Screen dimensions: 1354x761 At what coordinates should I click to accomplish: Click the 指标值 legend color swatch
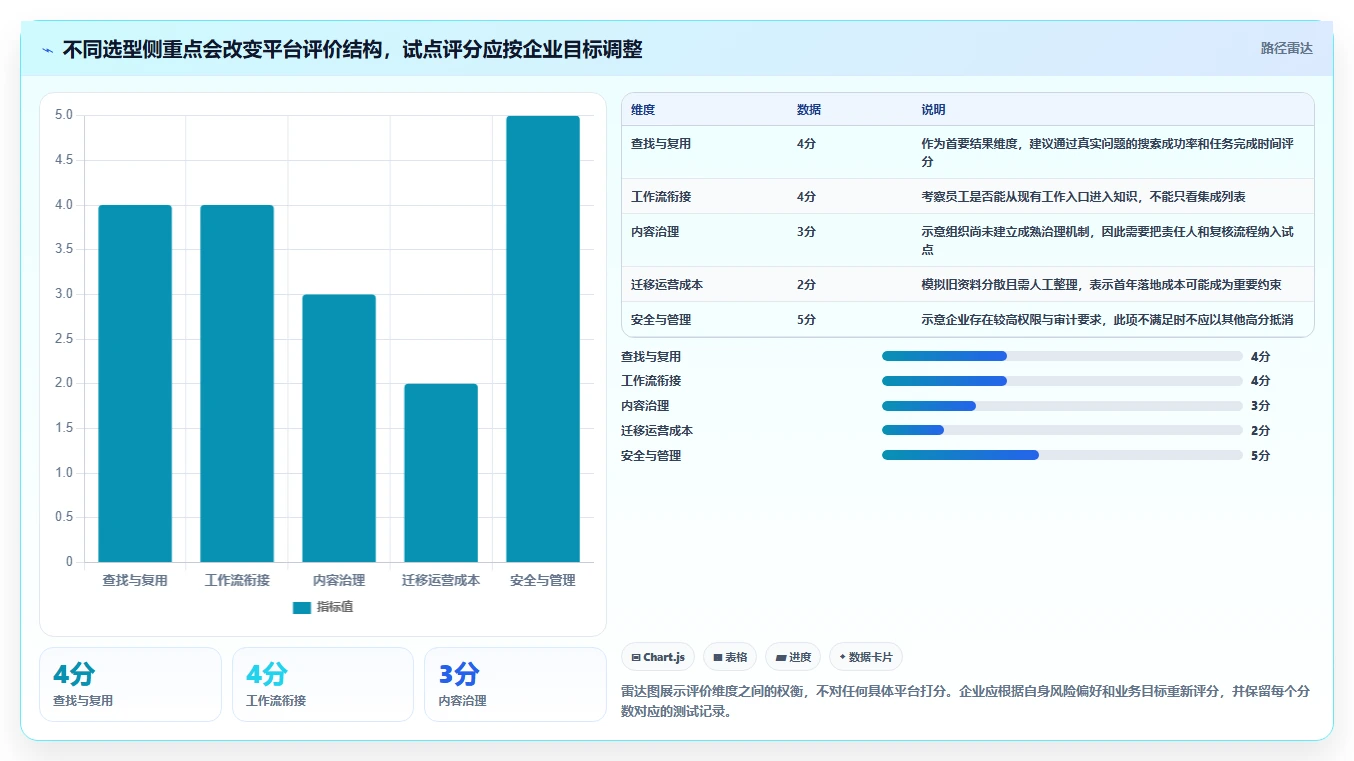pos(302,608)
